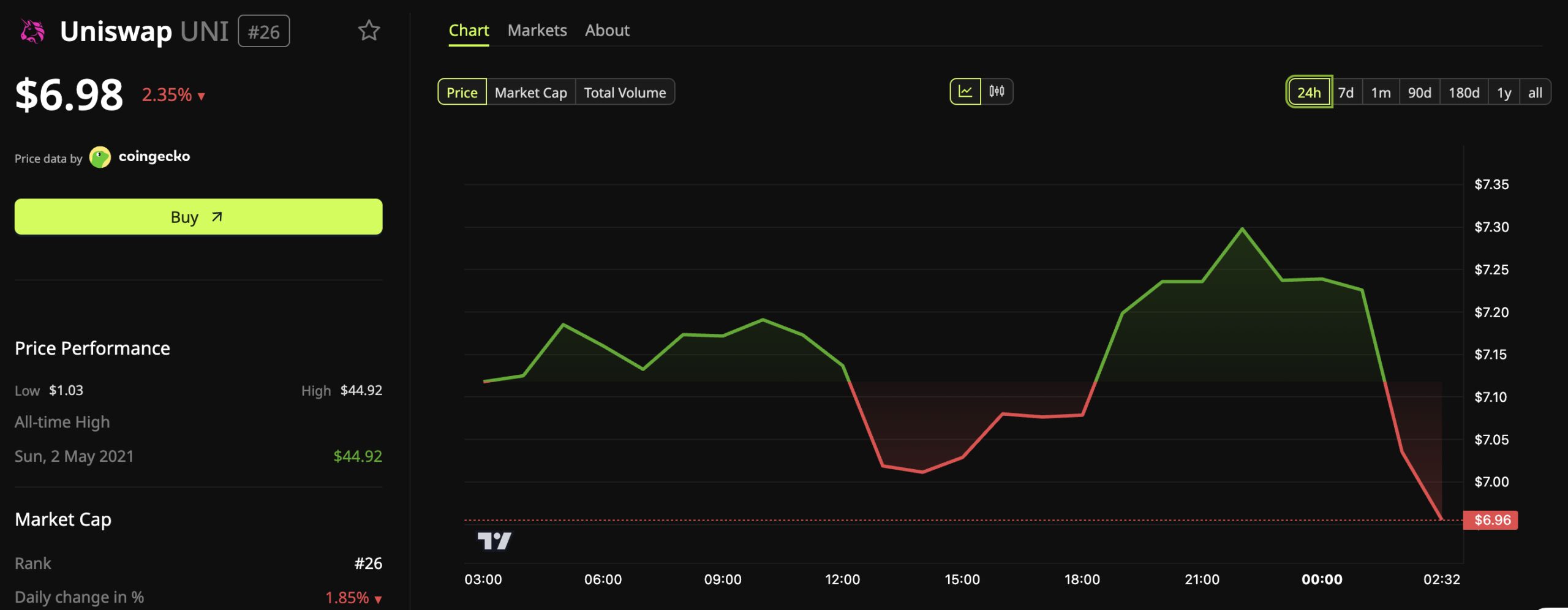Open the About tab

pyautogui.click(x=607, y=31)
